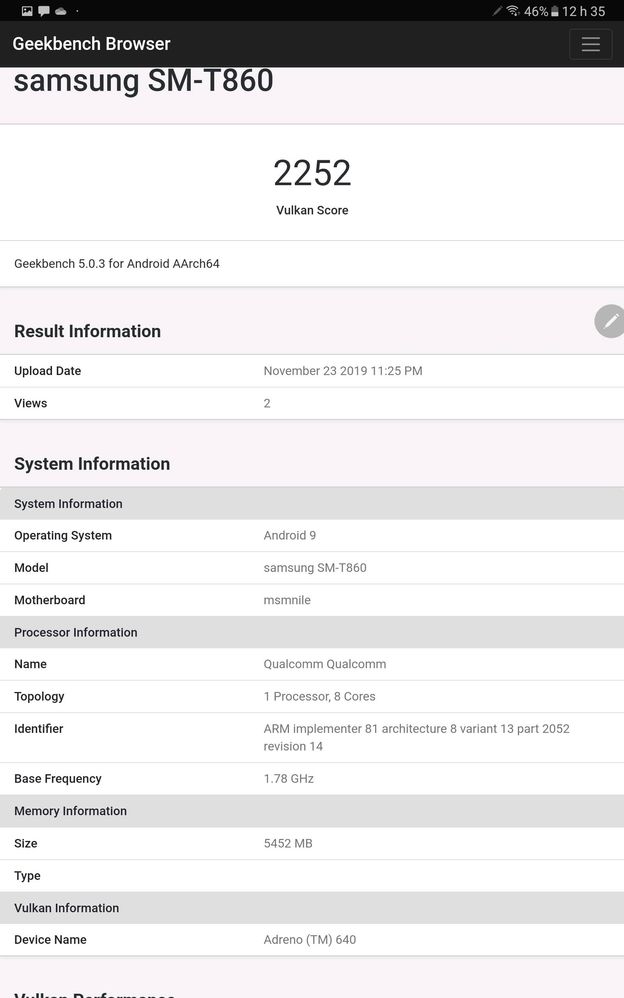This screenshot has height=998, width=624.
Task: Click the Base Frequency label
Action: (x=58, y=779)
